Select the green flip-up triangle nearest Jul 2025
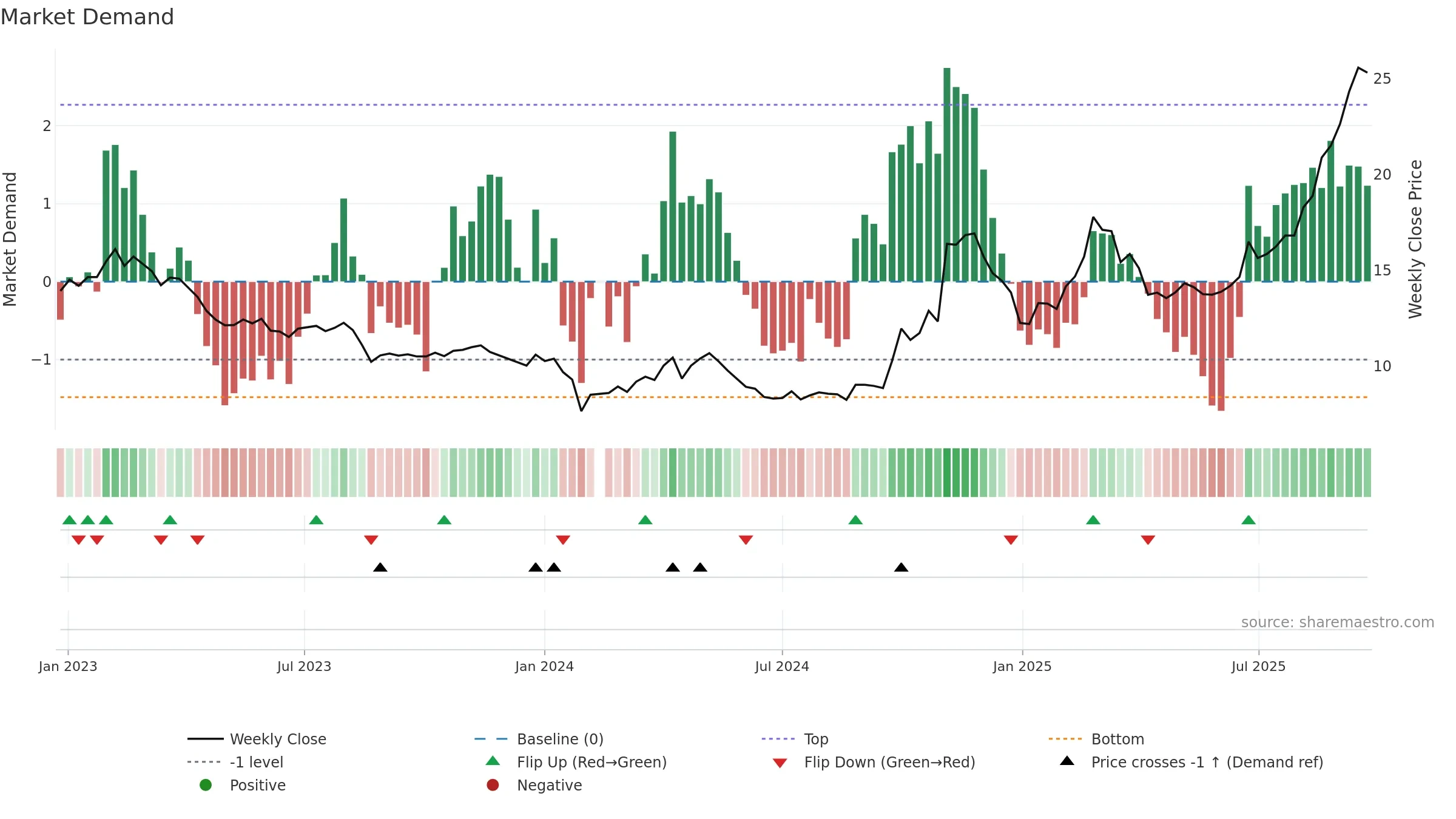Viewport: 1456px width, 819px height. pyautogui.click(x=1249, y=520)
